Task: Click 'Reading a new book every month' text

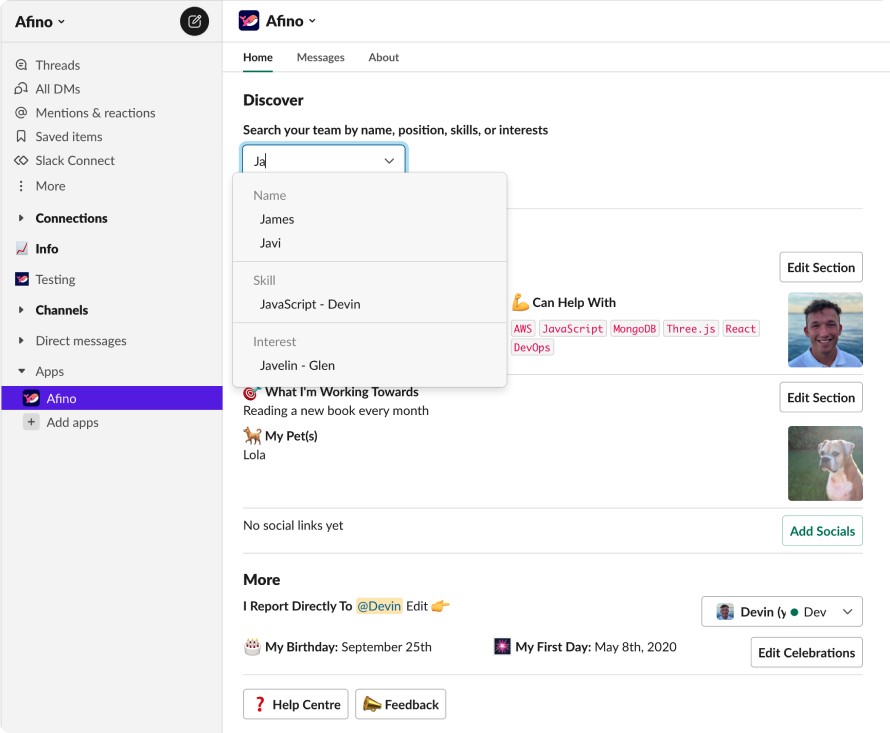Action: click(336, 411)
